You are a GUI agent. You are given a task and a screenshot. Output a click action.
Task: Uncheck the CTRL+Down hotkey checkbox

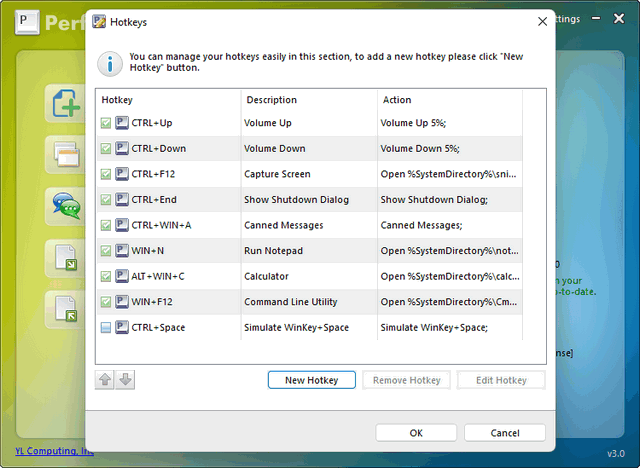point(106,149)
